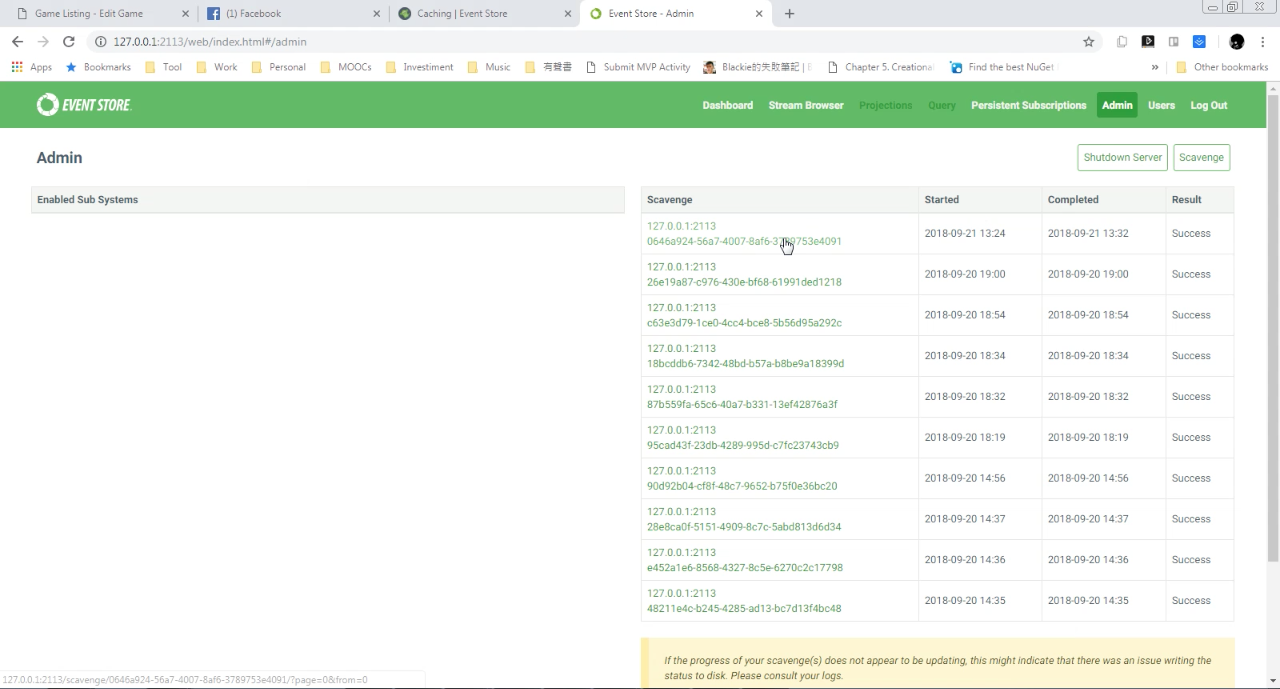Image resolution: width=1280 pixels, height=689 pixels.
Task: Click the site information icon in address bar
Action: click(x=101, y=42)
